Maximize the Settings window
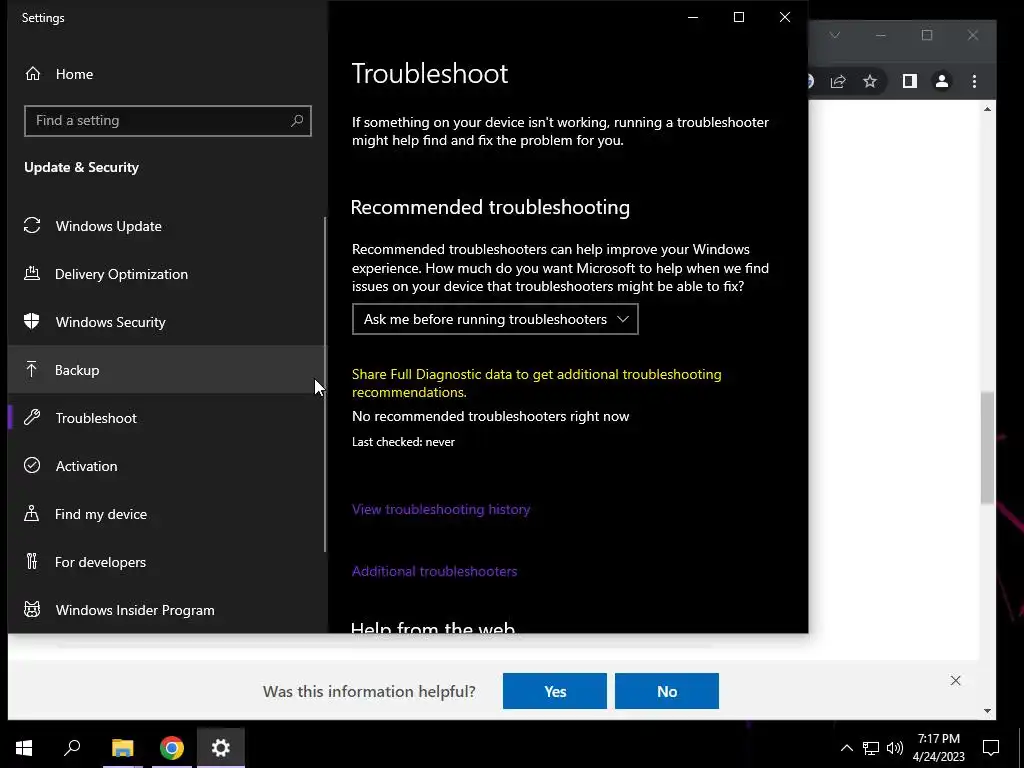This screenshot has height=768, width=1024. click(x=739, y=17)
